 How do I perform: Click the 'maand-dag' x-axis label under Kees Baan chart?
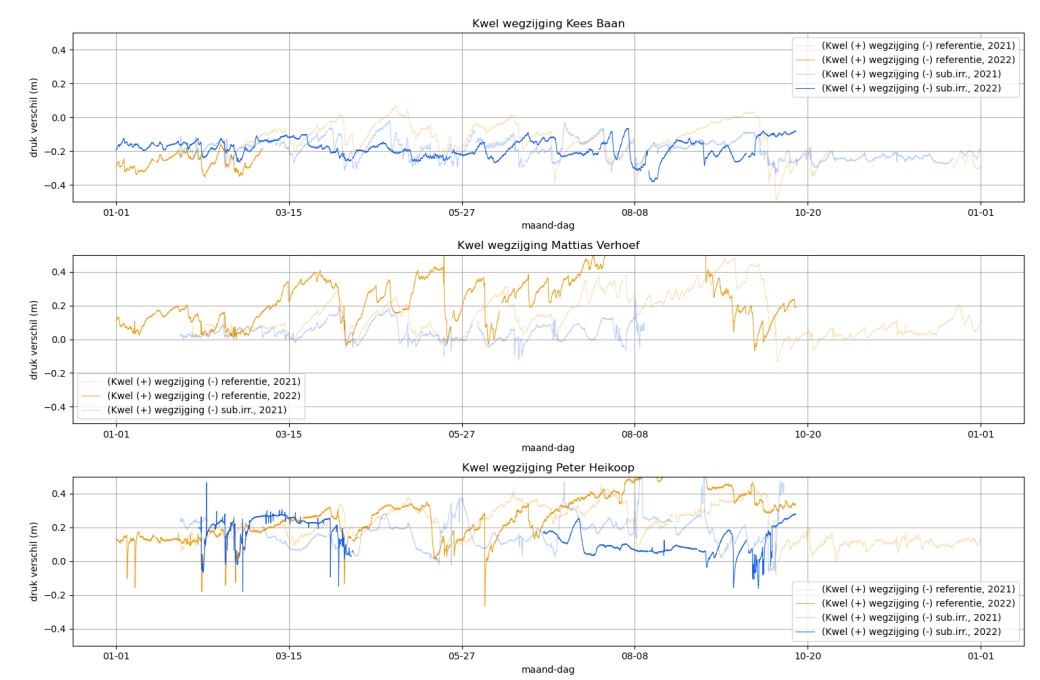(548, 226)
